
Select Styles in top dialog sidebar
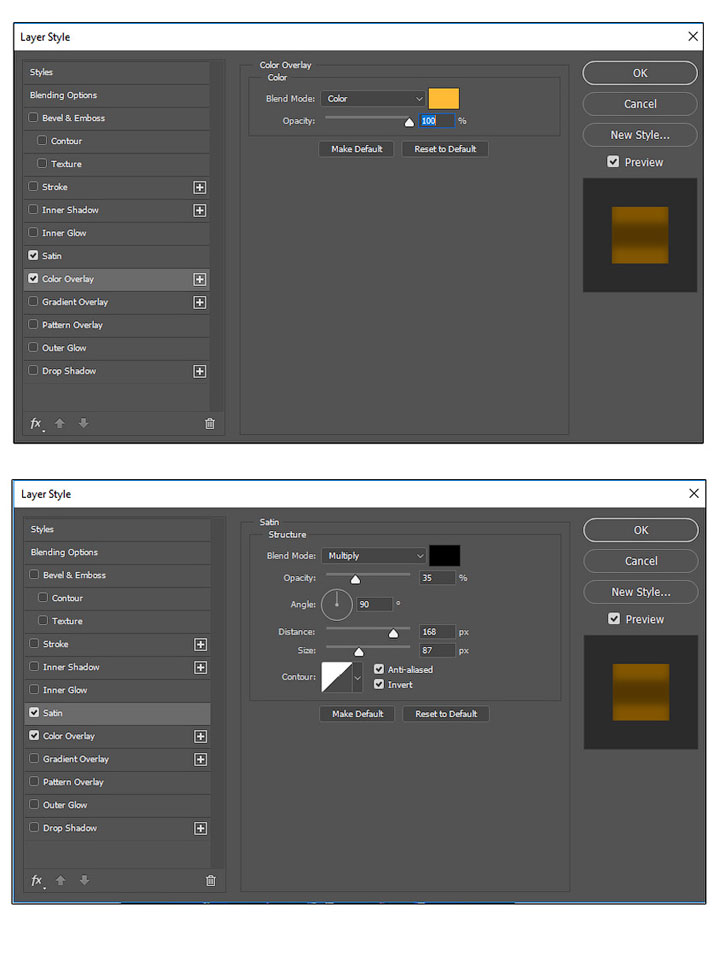coord(116,72)
